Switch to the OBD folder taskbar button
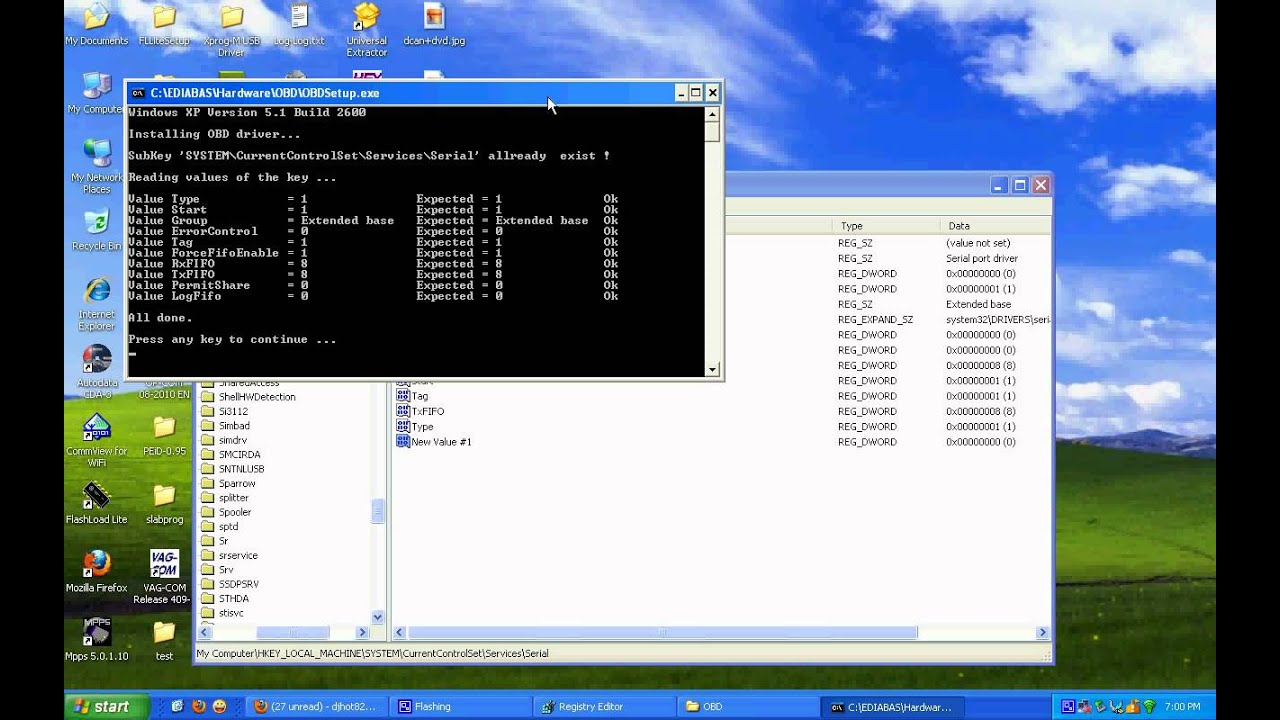 [x=747, y=706]
